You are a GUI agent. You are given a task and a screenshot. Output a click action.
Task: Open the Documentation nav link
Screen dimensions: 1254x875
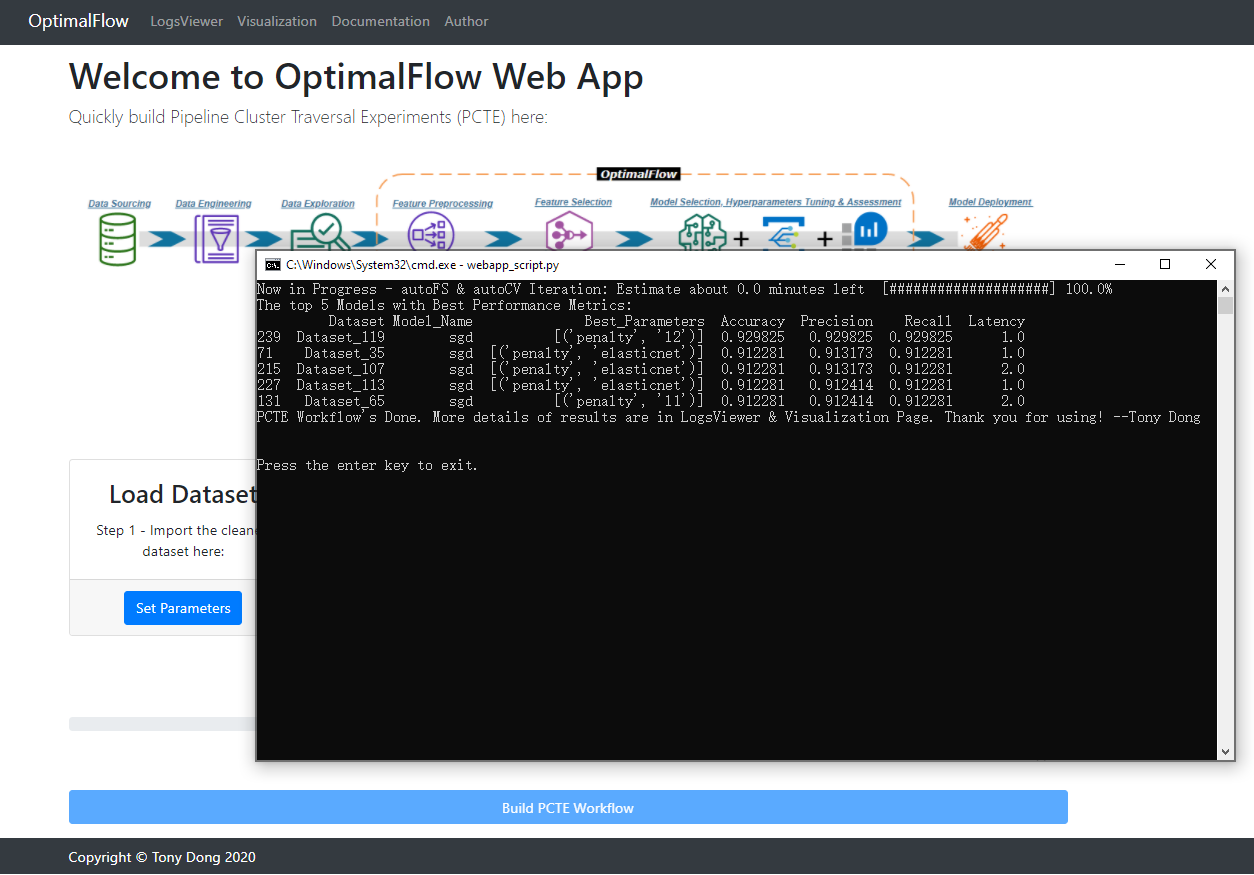click(380, 21)
